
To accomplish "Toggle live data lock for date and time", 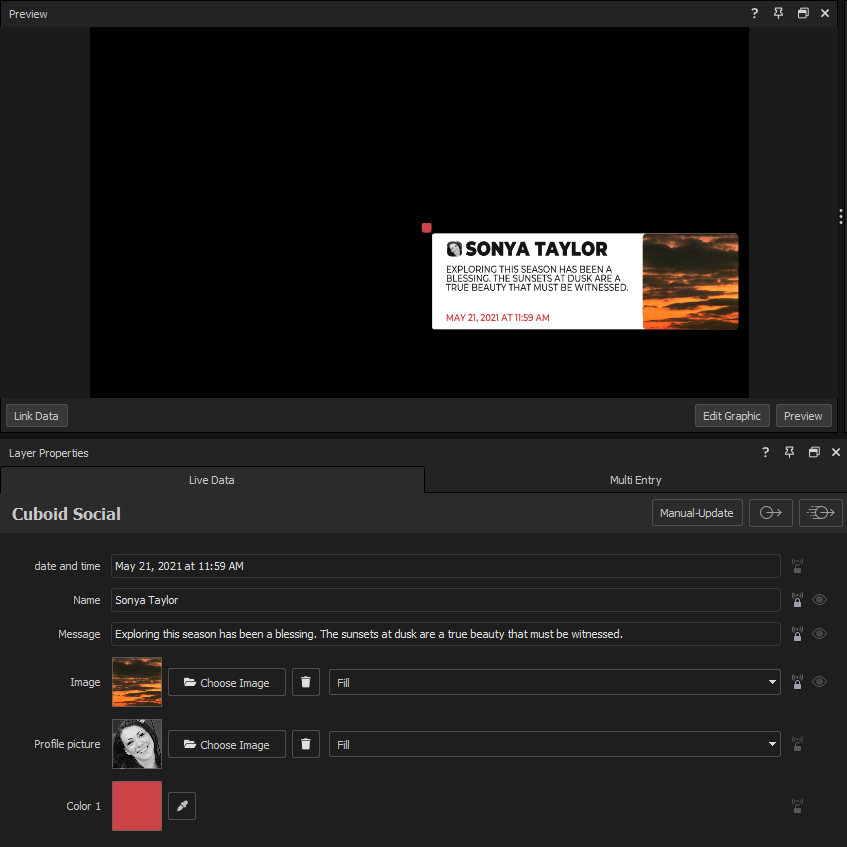I will tap(797, 566).
